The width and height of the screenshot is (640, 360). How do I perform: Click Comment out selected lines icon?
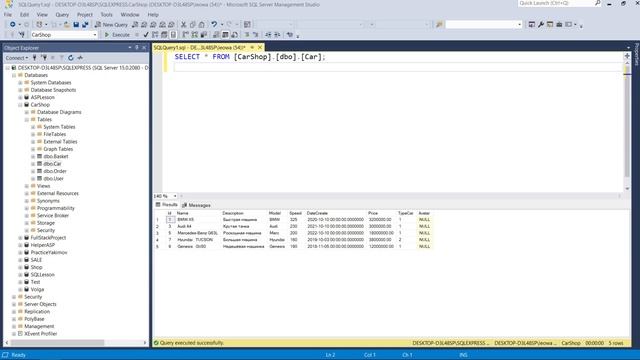pos(247,35)
